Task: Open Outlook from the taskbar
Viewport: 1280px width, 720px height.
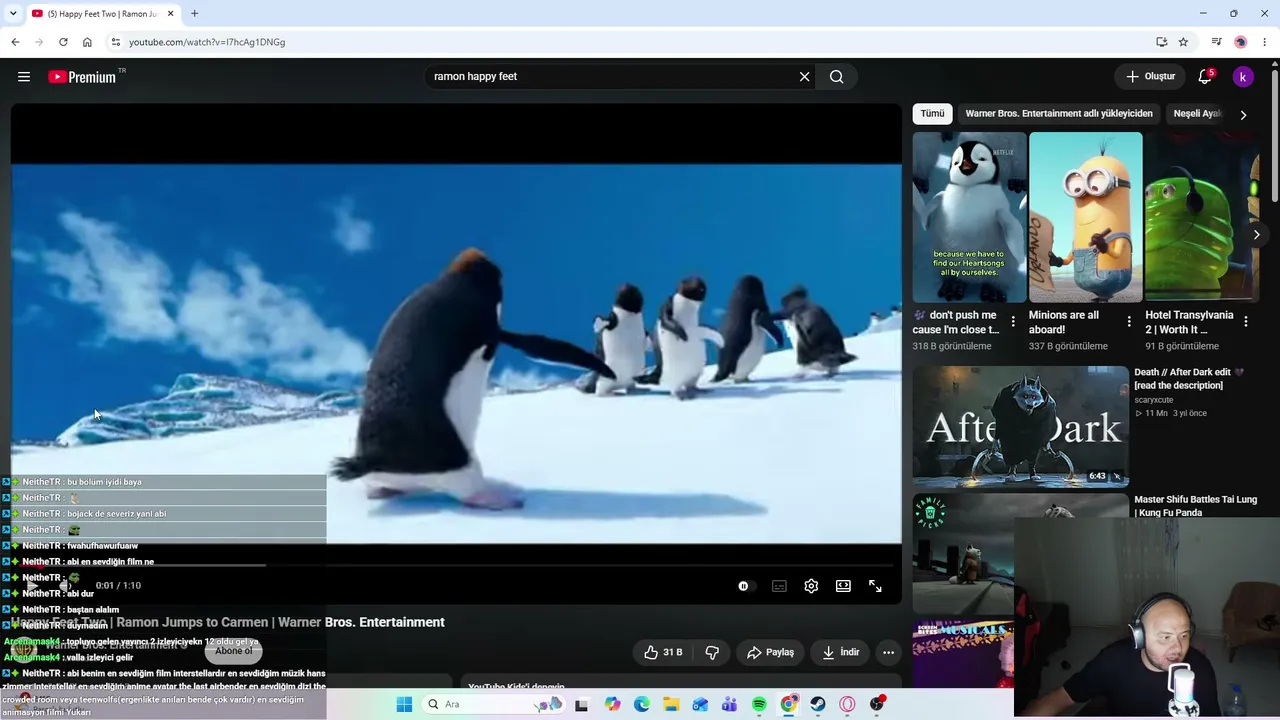Action: pyautogui.click(x=700, y=704)
